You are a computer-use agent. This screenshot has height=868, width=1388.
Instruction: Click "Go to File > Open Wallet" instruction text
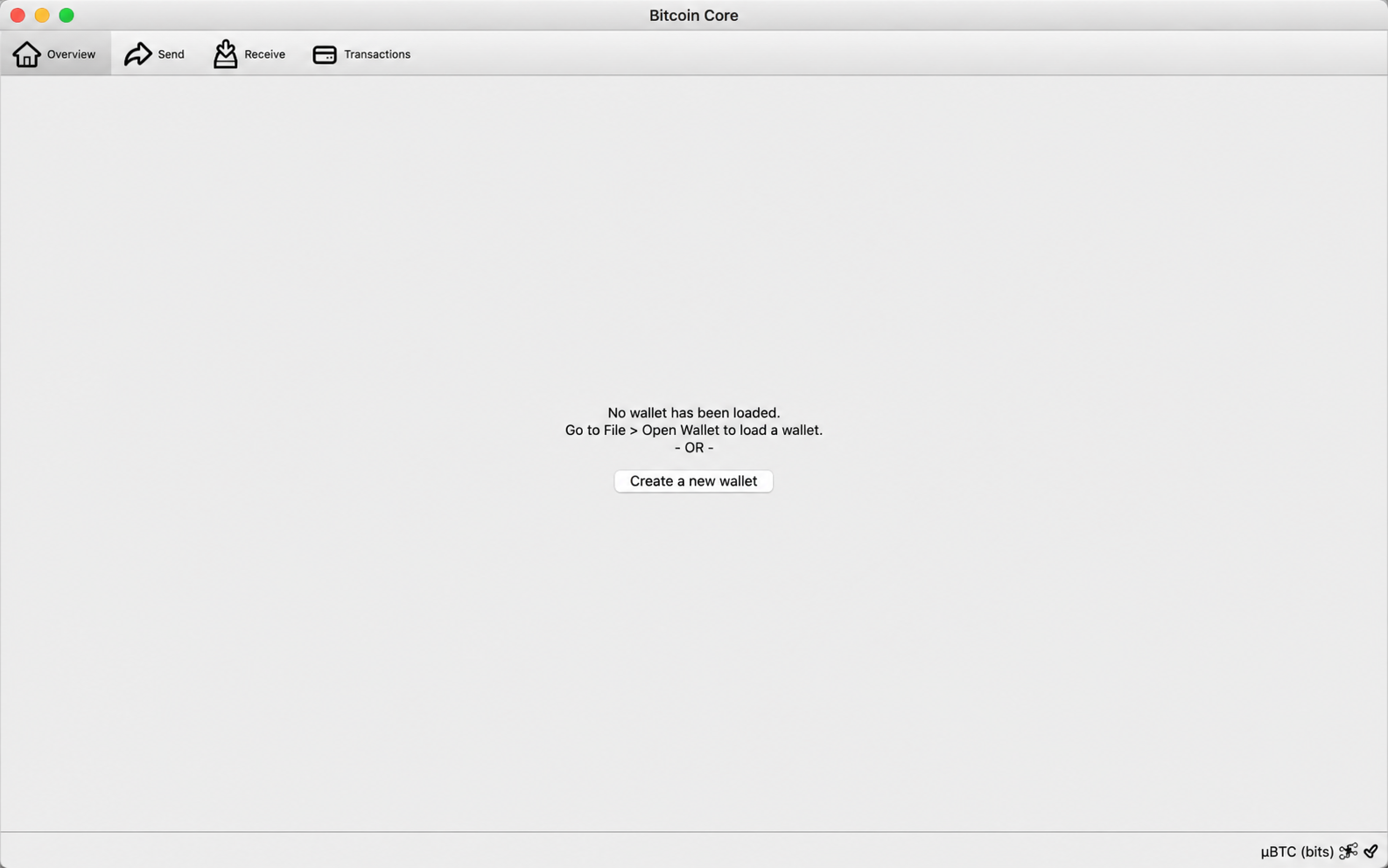coord(694,430)
